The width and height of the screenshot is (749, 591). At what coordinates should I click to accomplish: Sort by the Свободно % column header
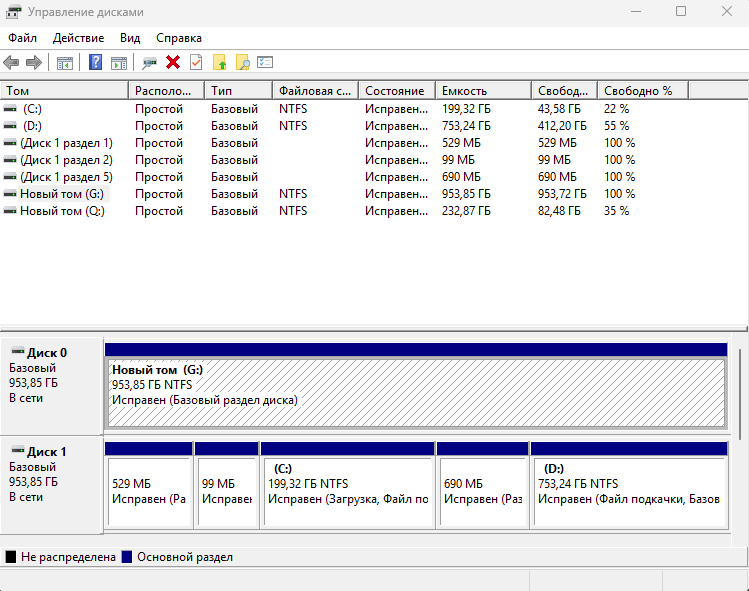(643, 91)
